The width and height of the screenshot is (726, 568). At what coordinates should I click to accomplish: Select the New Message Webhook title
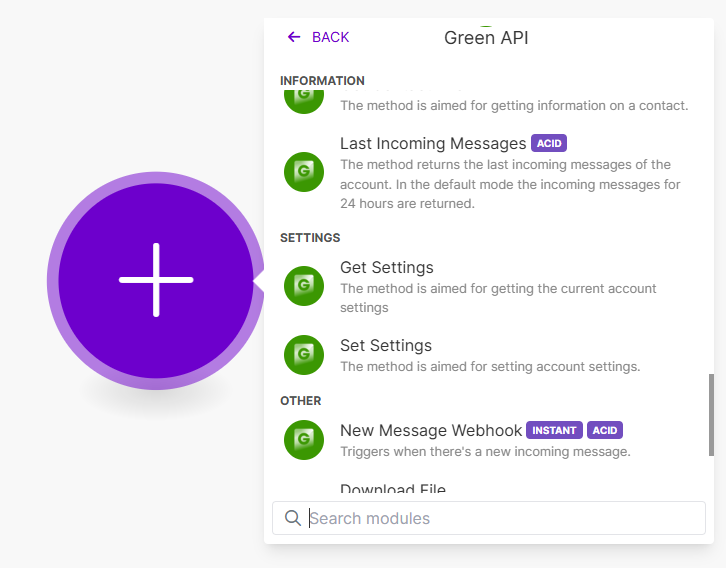click(431, 431)
